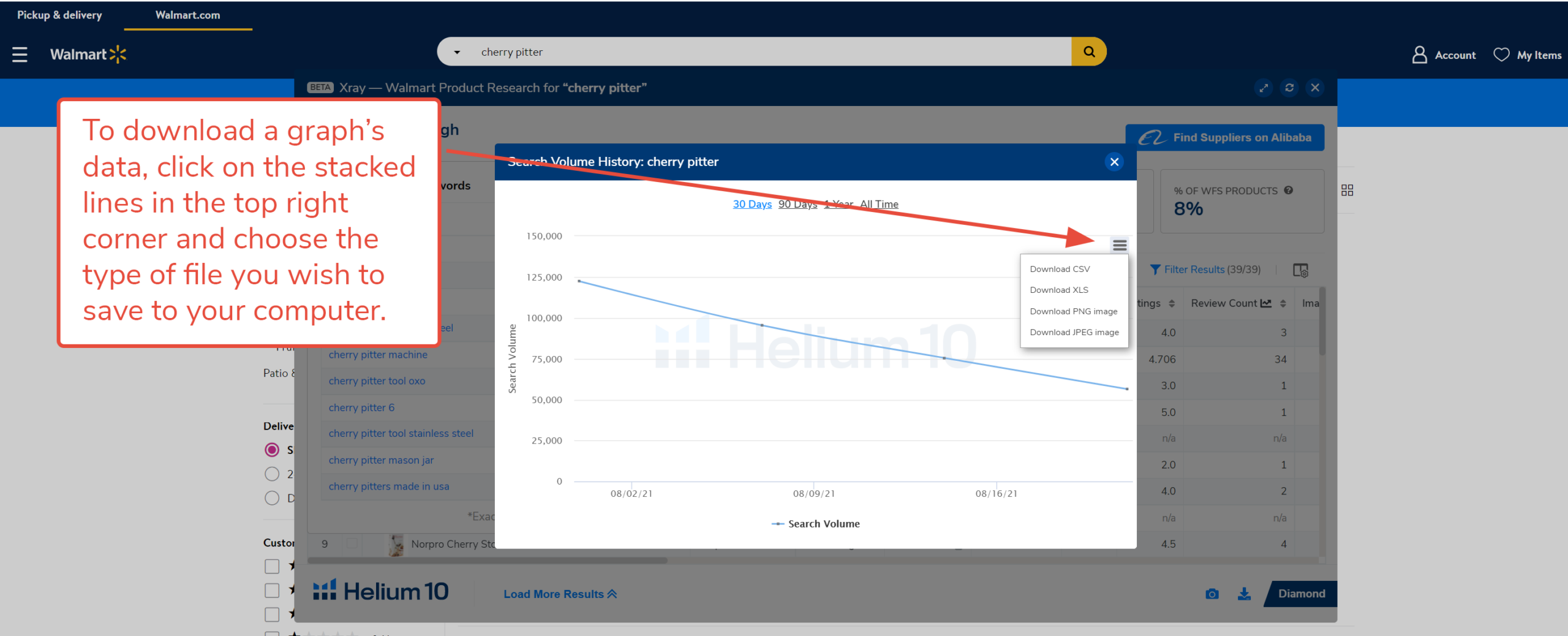Viewport: 1568px width, 636px height.
Task: Open the column settings icon near Filter Results
Action: tap(1300, 270)
